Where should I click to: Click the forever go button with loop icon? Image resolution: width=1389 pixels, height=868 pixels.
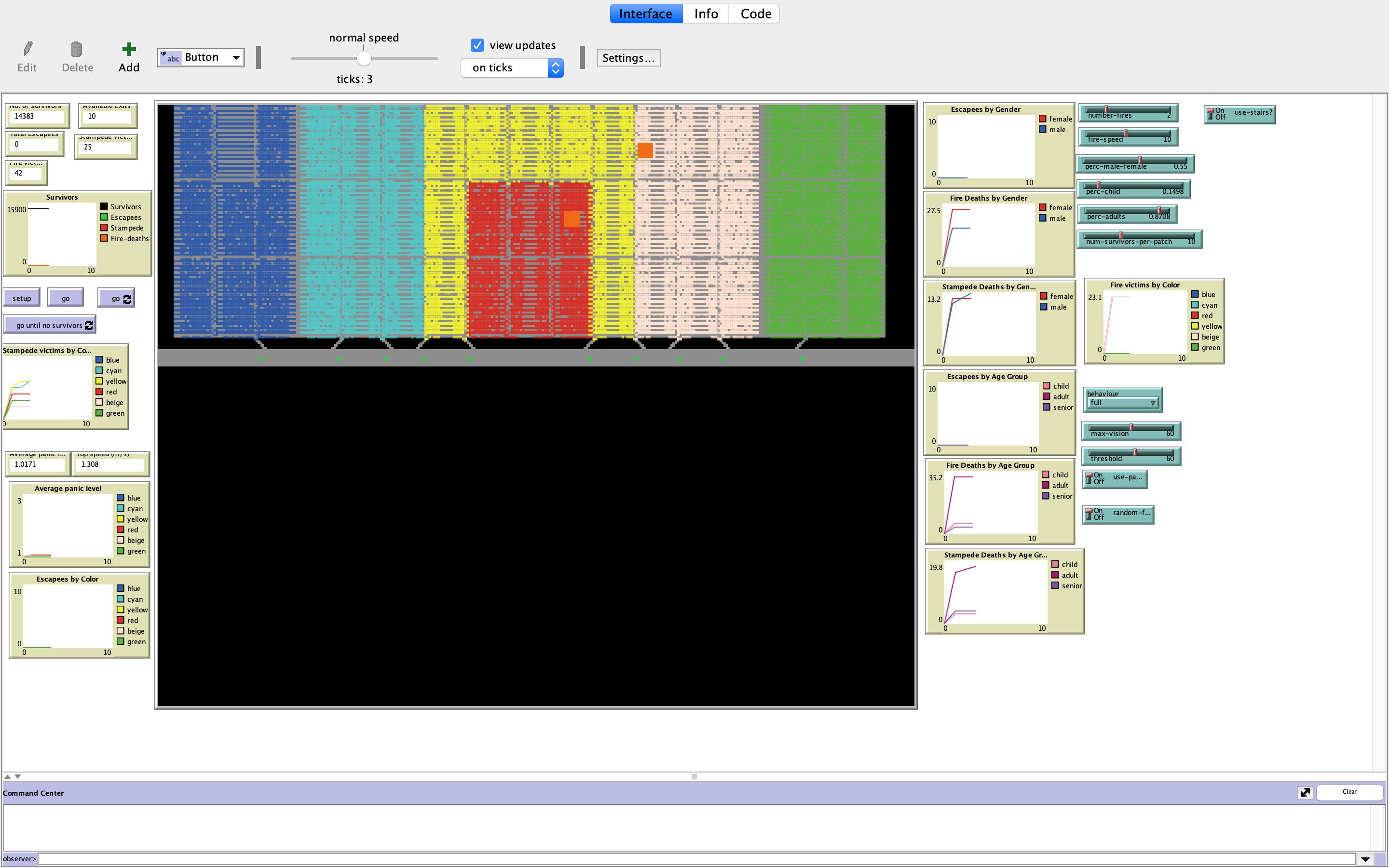[117, 298]
